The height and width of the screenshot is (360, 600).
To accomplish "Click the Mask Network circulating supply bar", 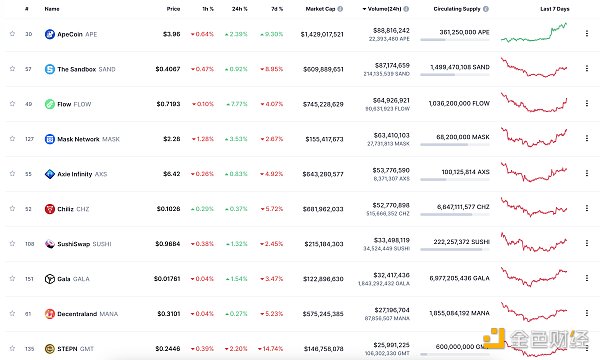I will [455, 145].
